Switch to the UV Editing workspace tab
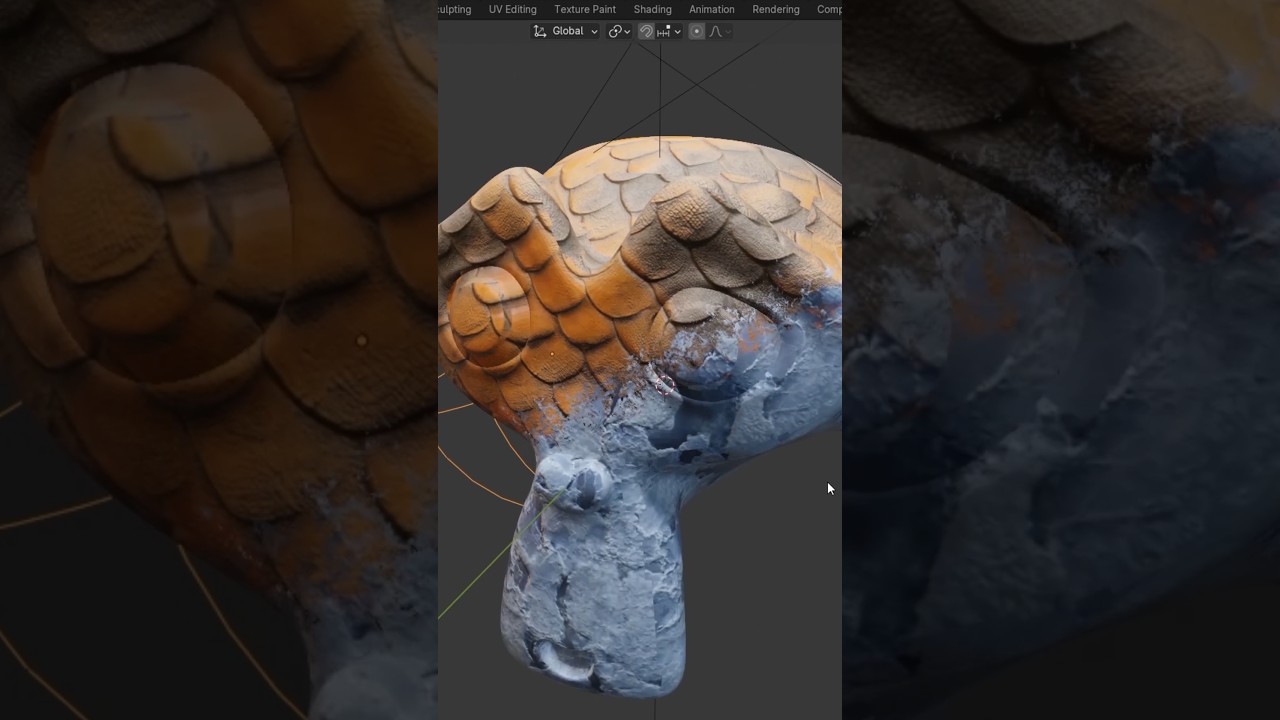Viewport: 1280px width, 720px height. pos(512,9)
